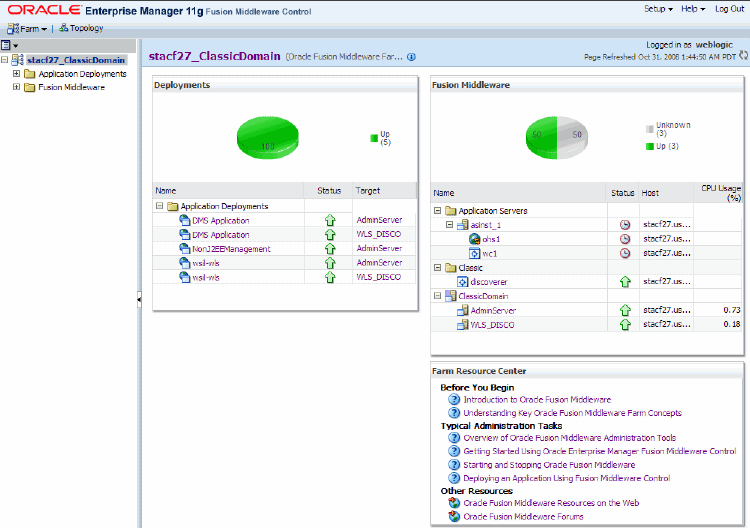
Task: Collapse the Application Servers group
Action: [438, 211]
